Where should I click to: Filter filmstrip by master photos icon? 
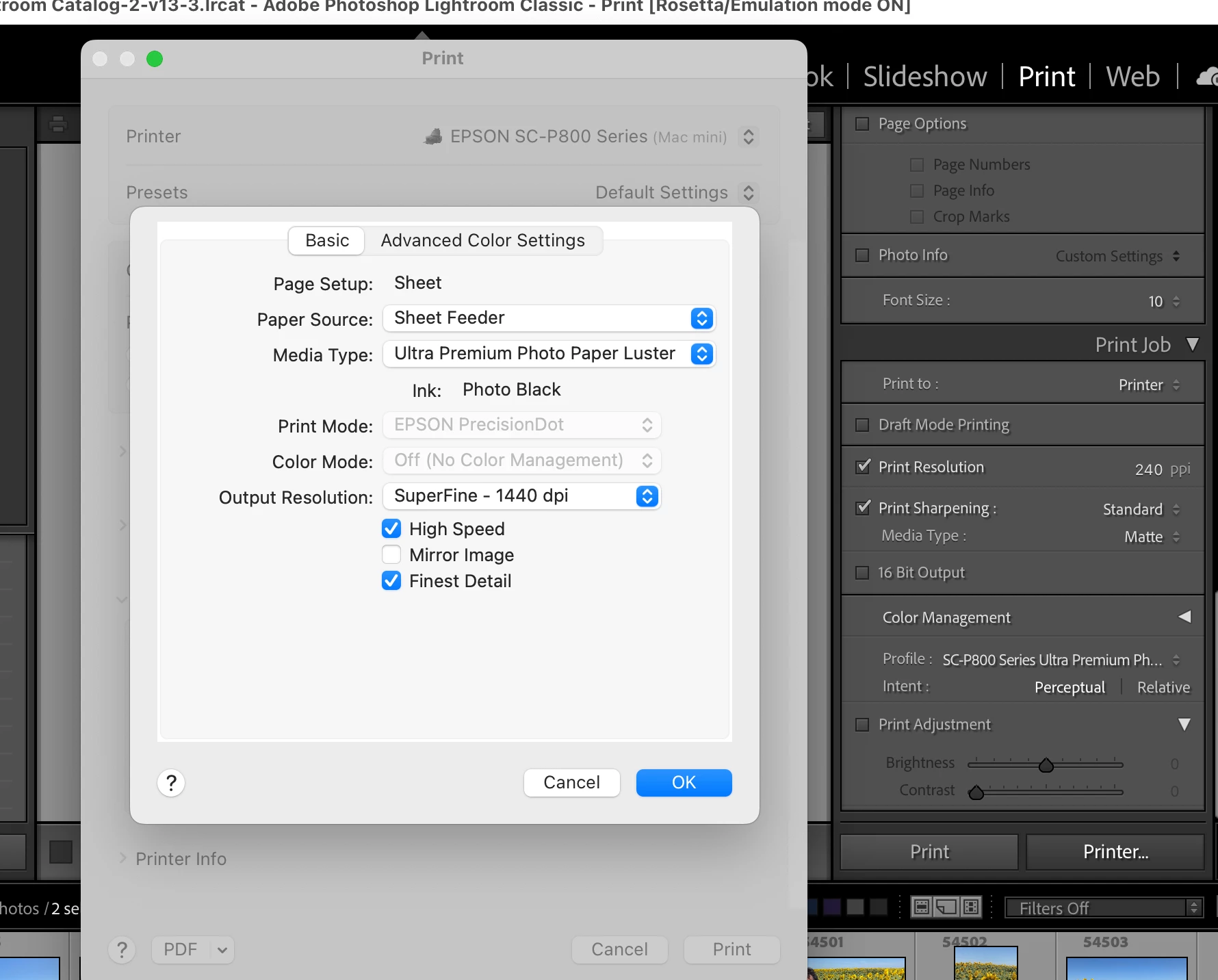click(x=922, y=907)
